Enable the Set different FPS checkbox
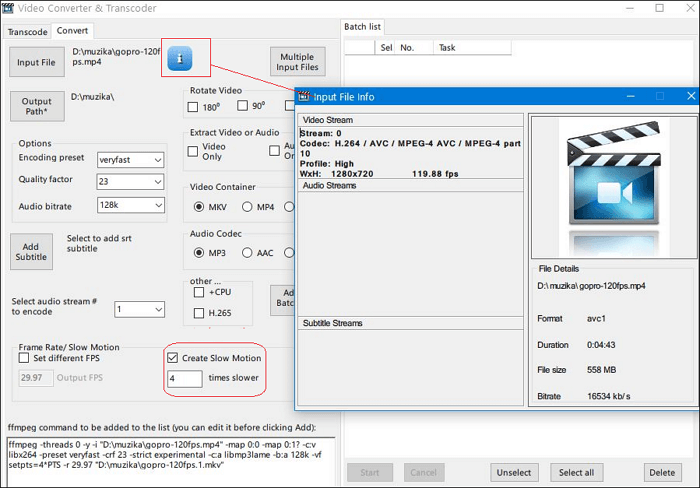The width and height of the screenshot is (700, 488). click(x=25, y=358)
